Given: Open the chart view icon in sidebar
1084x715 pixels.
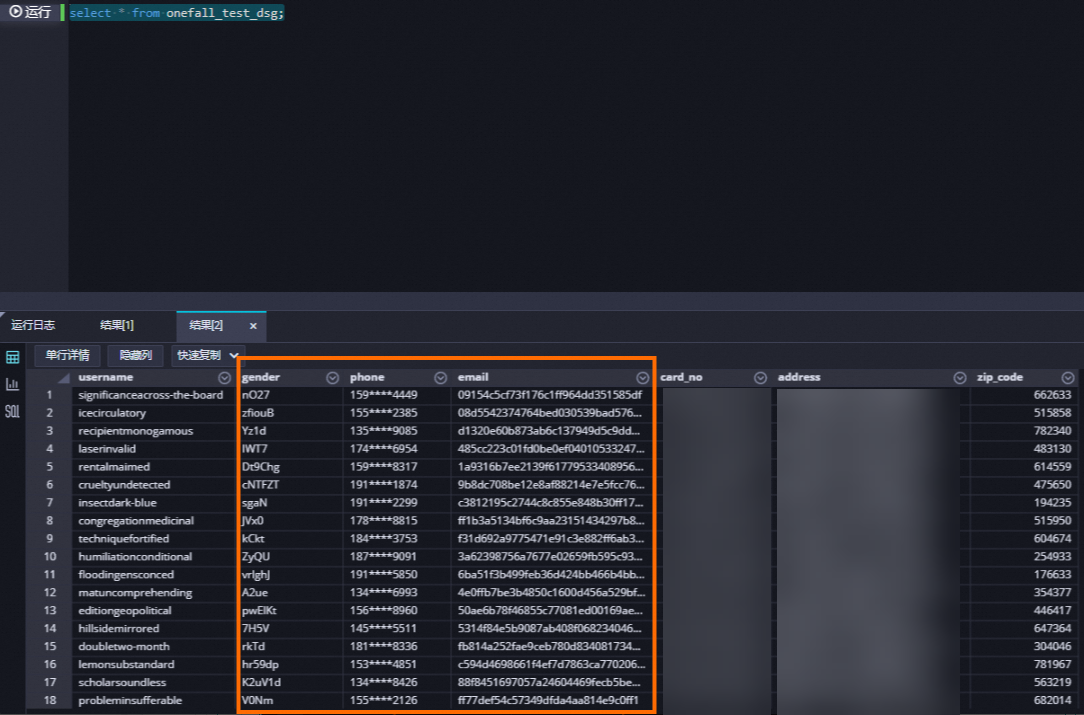Looking at the screenshot, I should 12,384.
